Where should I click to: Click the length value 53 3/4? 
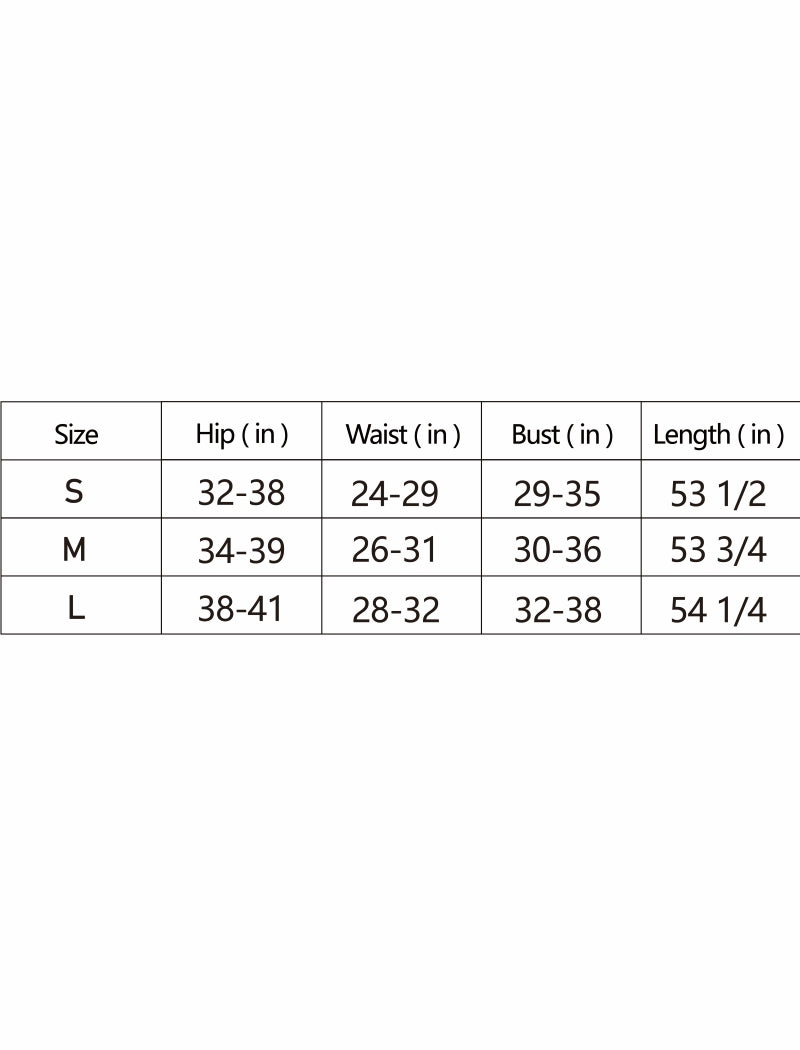click(718, 550)
